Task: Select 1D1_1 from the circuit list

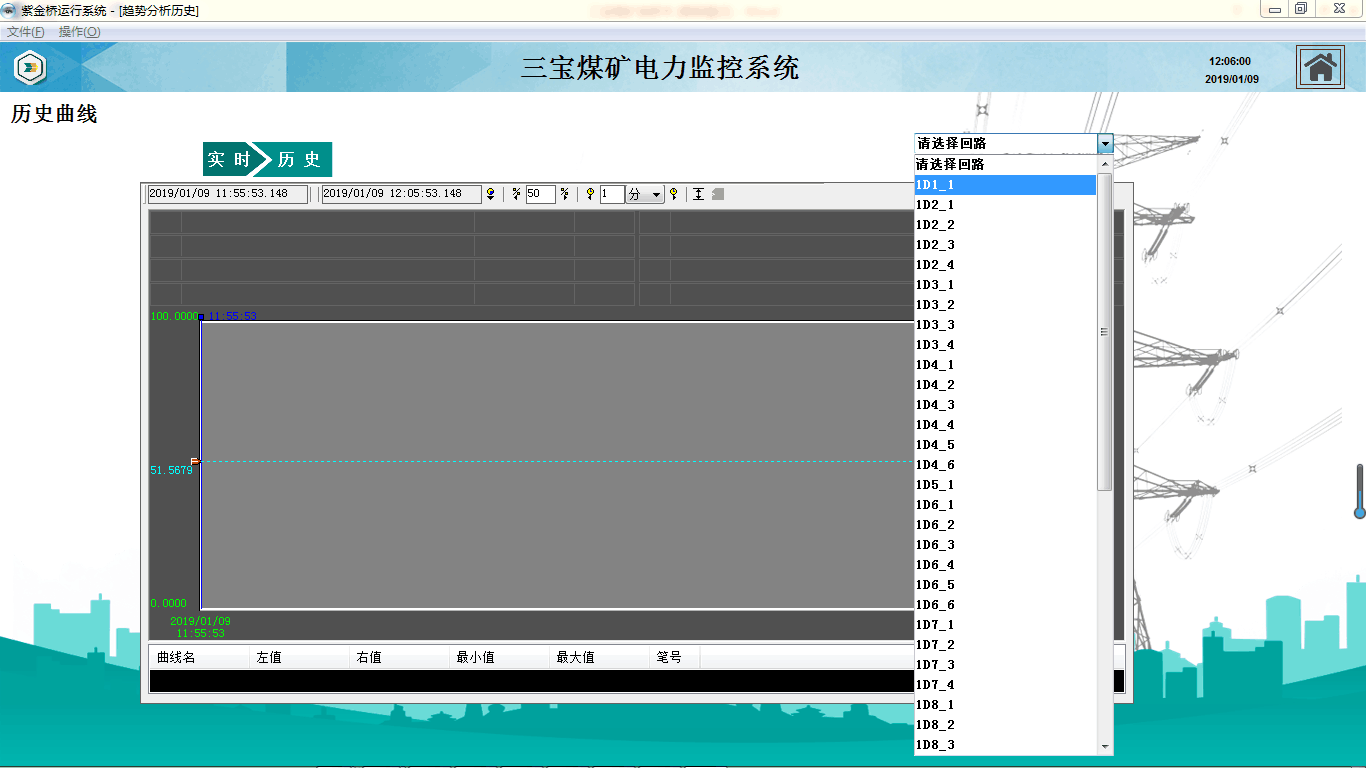Action: tap(1005, 185)
